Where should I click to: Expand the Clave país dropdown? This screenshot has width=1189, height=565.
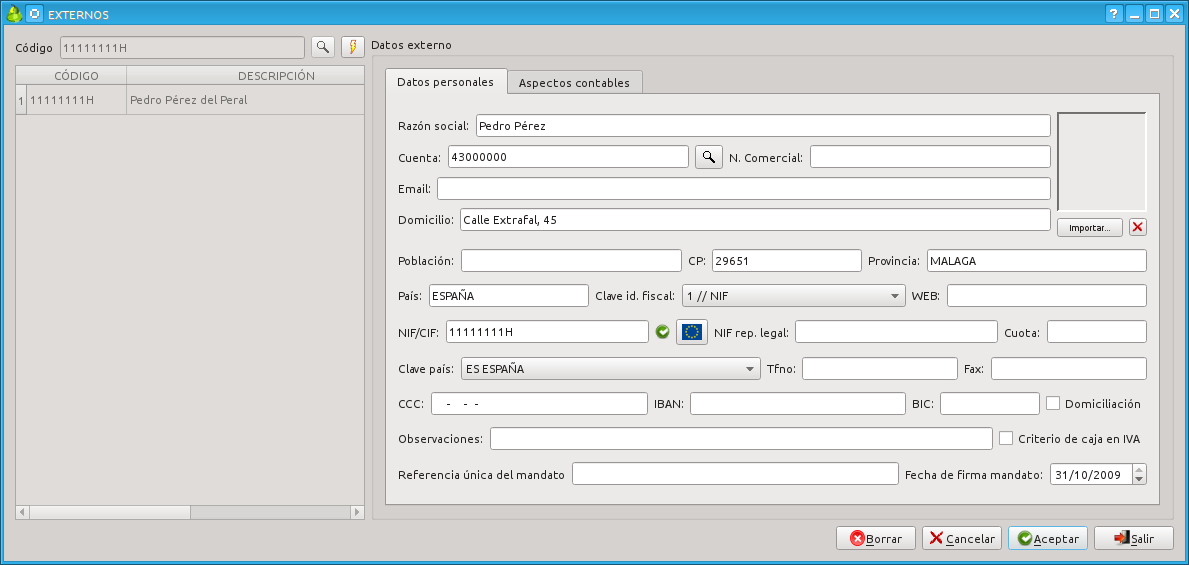(x=610, y=369)
